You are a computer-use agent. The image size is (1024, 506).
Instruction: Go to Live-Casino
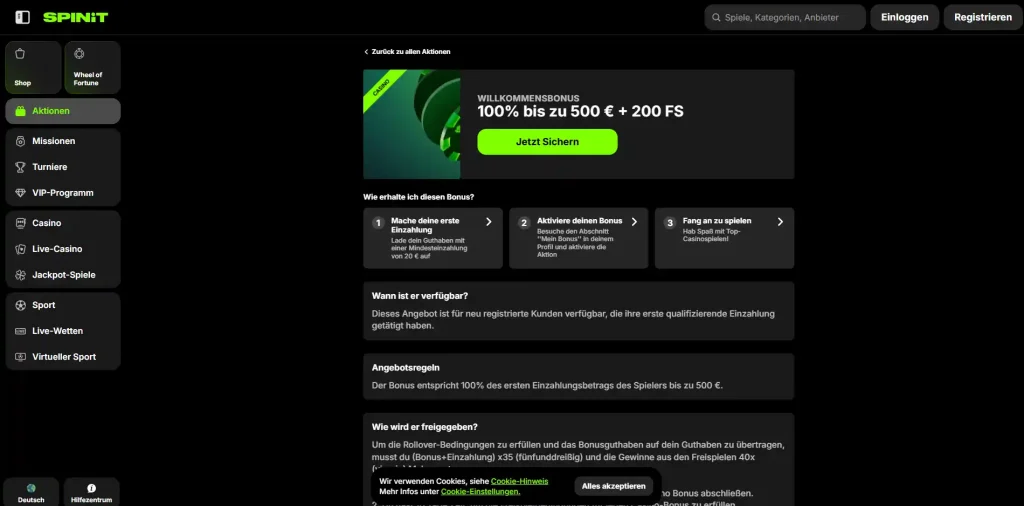tap(63, 249)
